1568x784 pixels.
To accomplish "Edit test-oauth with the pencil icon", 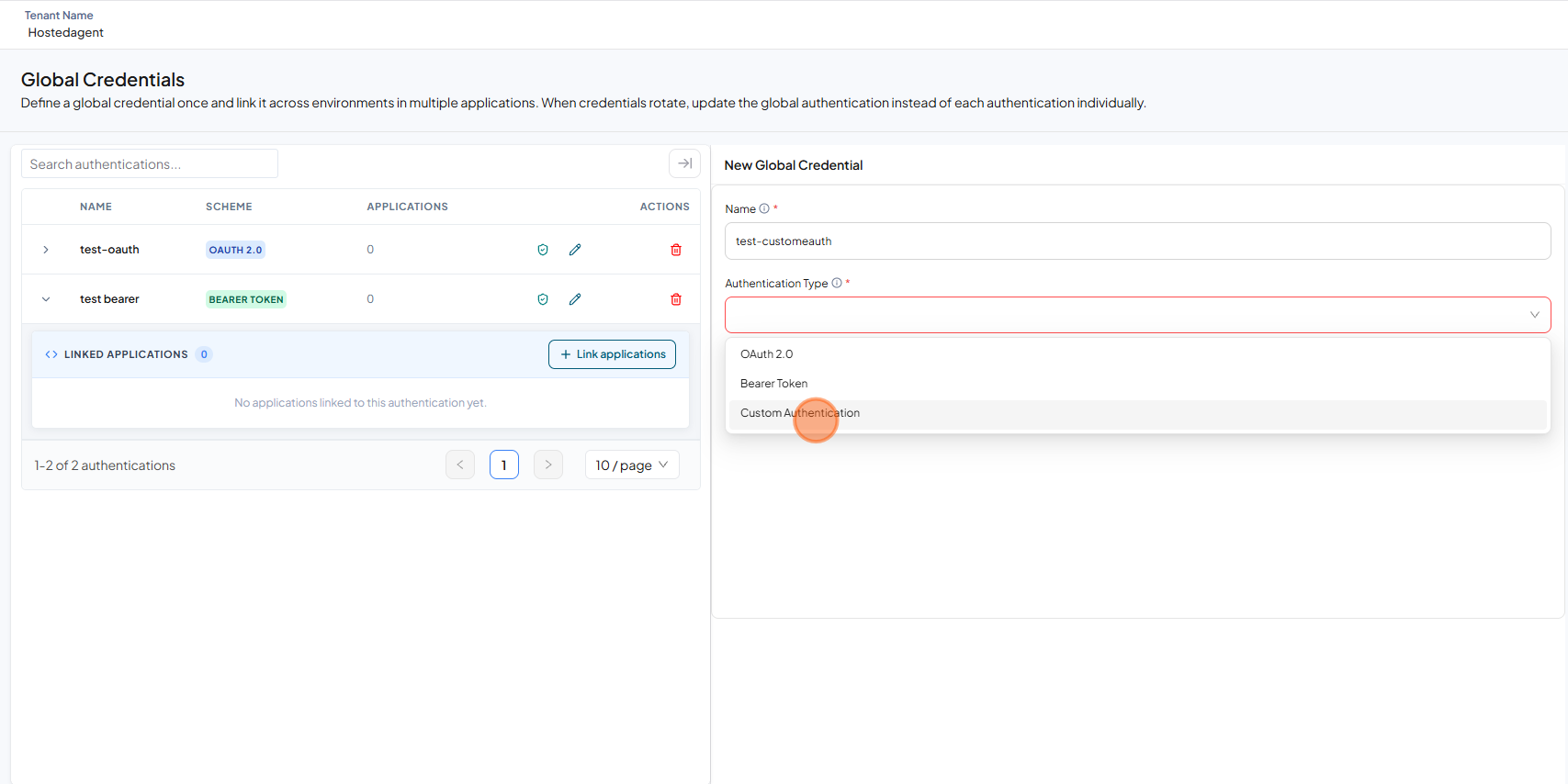I will (575, 250).
